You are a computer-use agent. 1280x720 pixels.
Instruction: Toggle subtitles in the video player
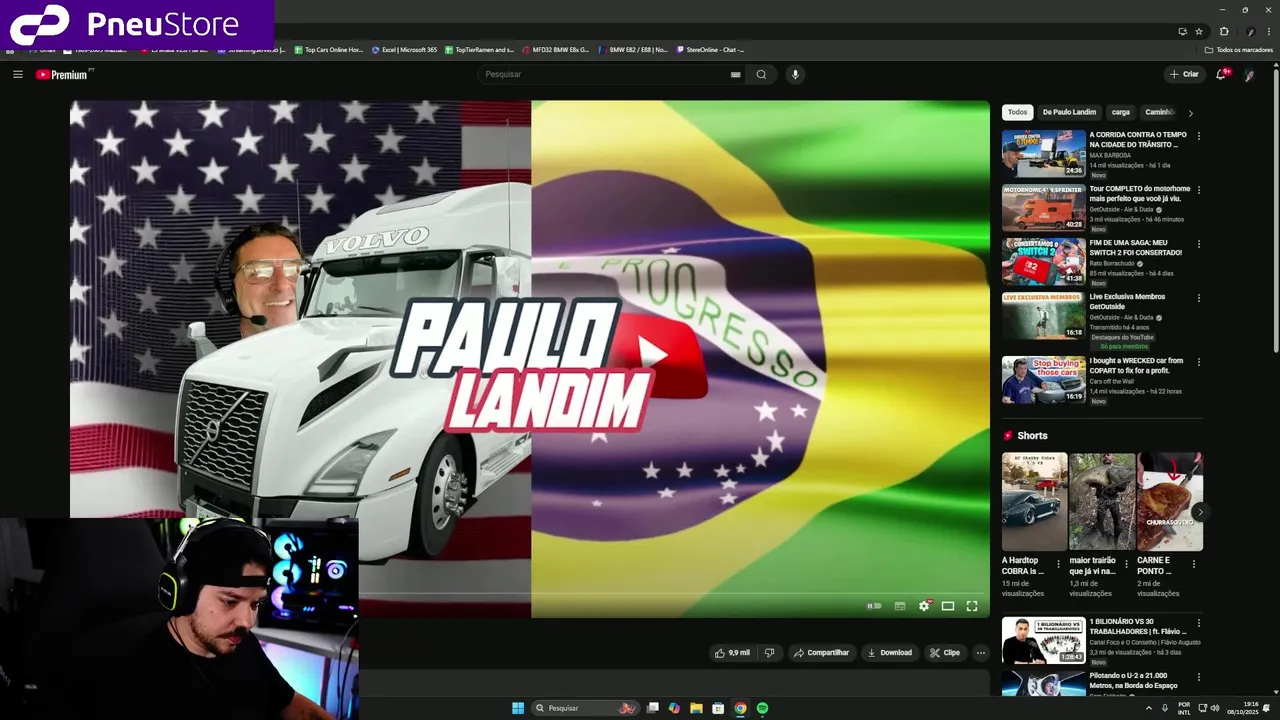[900, 605]
